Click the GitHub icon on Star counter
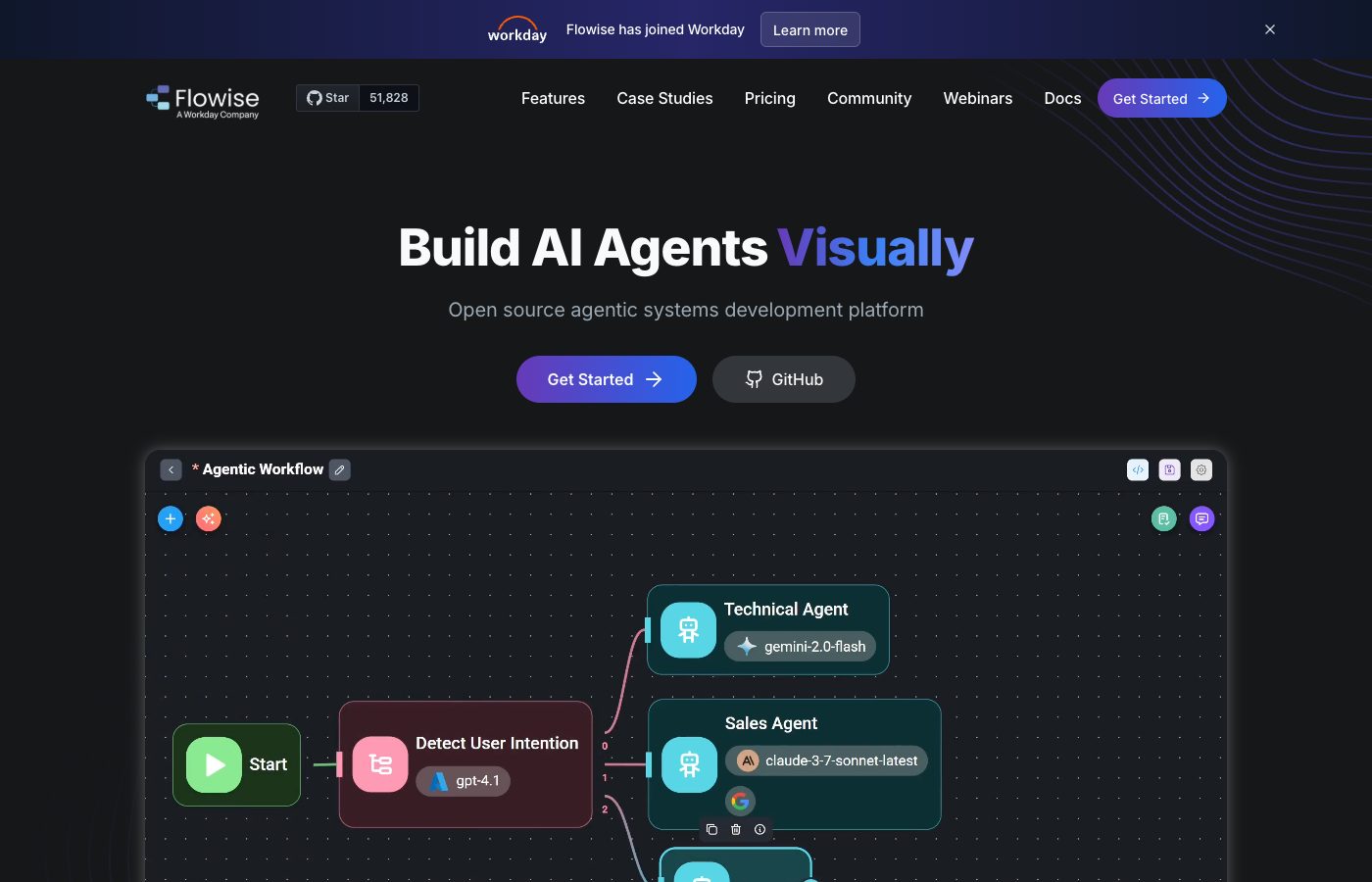The height and width of the screenshot is (882, 1372). 314,98
